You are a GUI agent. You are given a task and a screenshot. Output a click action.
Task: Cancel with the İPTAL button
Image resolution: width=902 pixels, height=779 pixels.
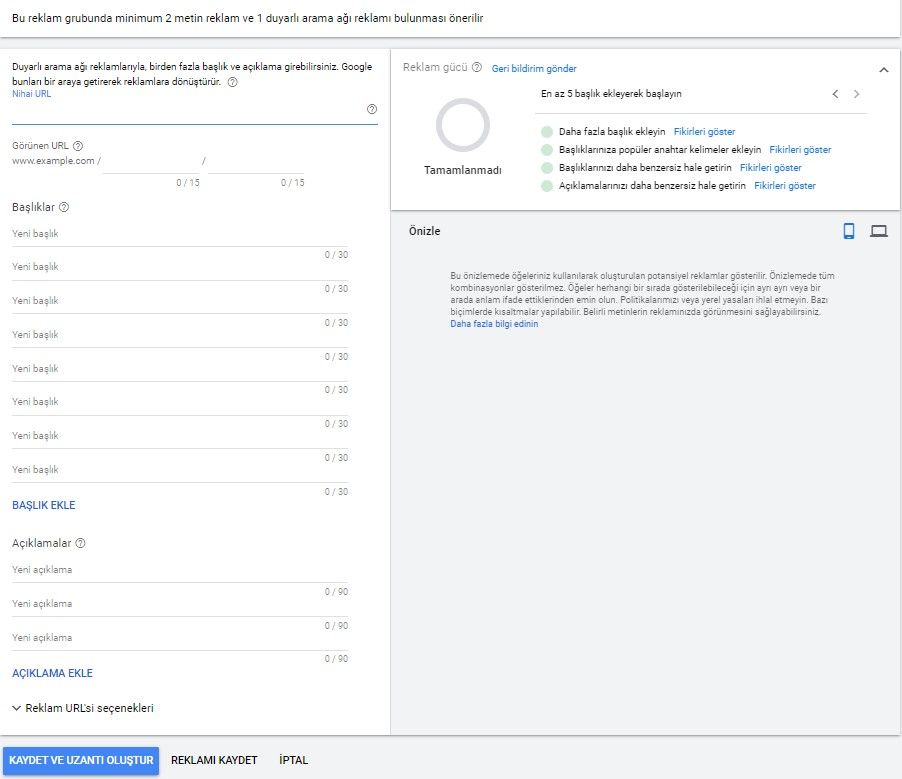pos(294,760)
